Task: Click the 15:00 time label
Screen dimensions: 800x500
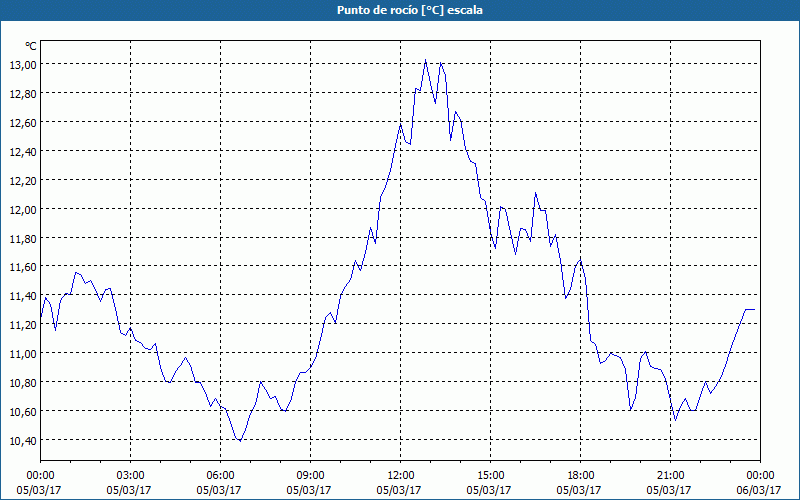Action: pyautogui.click(x=490, y=476)
